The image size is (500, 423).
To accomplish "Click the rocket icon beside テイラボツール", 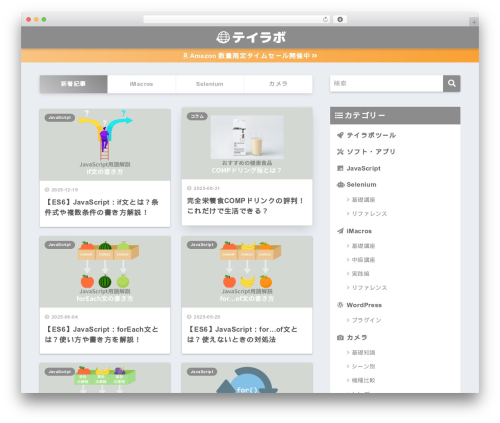I will 340,135.
